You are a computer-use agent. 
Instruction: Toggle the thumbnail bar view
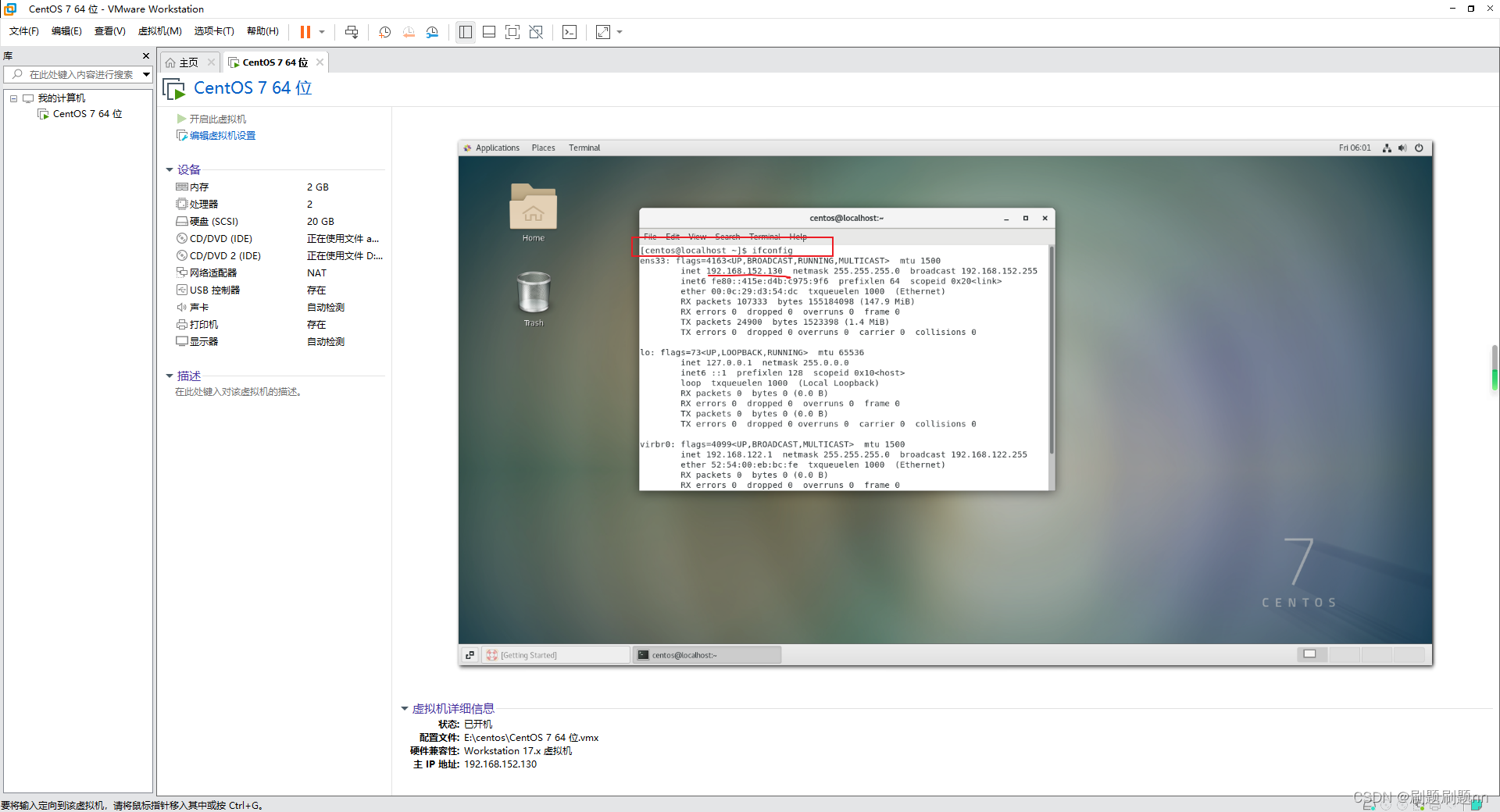[x=489, y=32]
